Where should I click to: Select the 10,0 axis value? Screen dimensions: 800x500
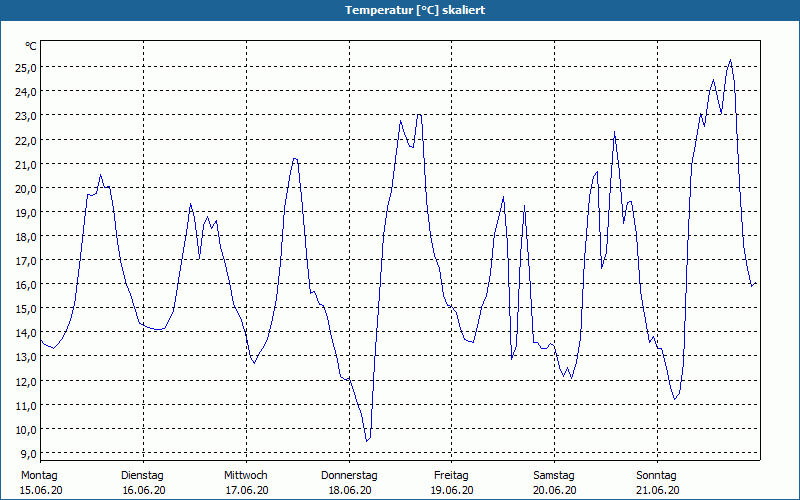coord(26,430)
